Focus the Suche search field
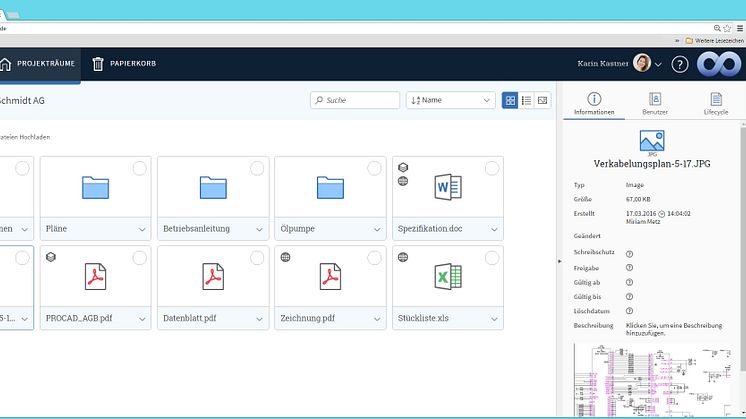The image size is (746, 419). (x=355, y=100)
